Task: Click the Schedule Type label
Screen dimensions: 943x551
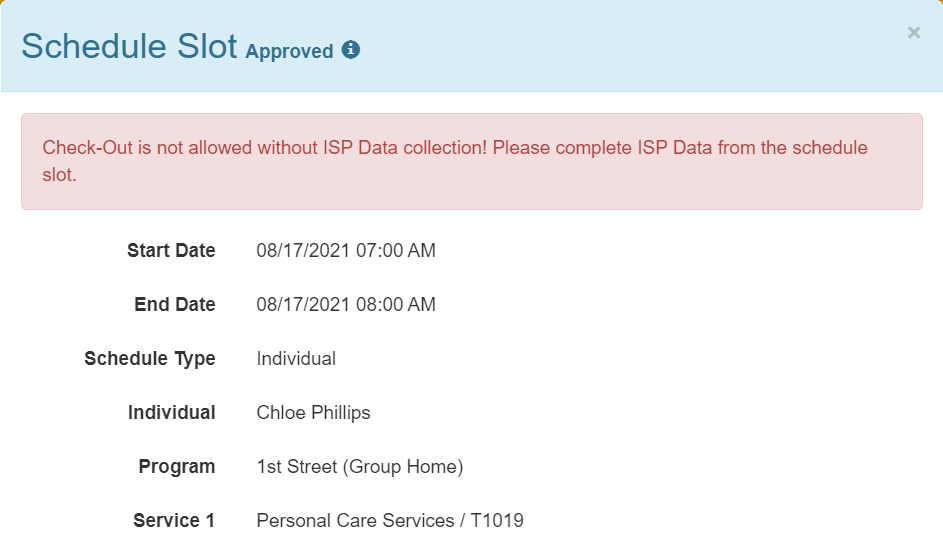Action: pos(150,359)
